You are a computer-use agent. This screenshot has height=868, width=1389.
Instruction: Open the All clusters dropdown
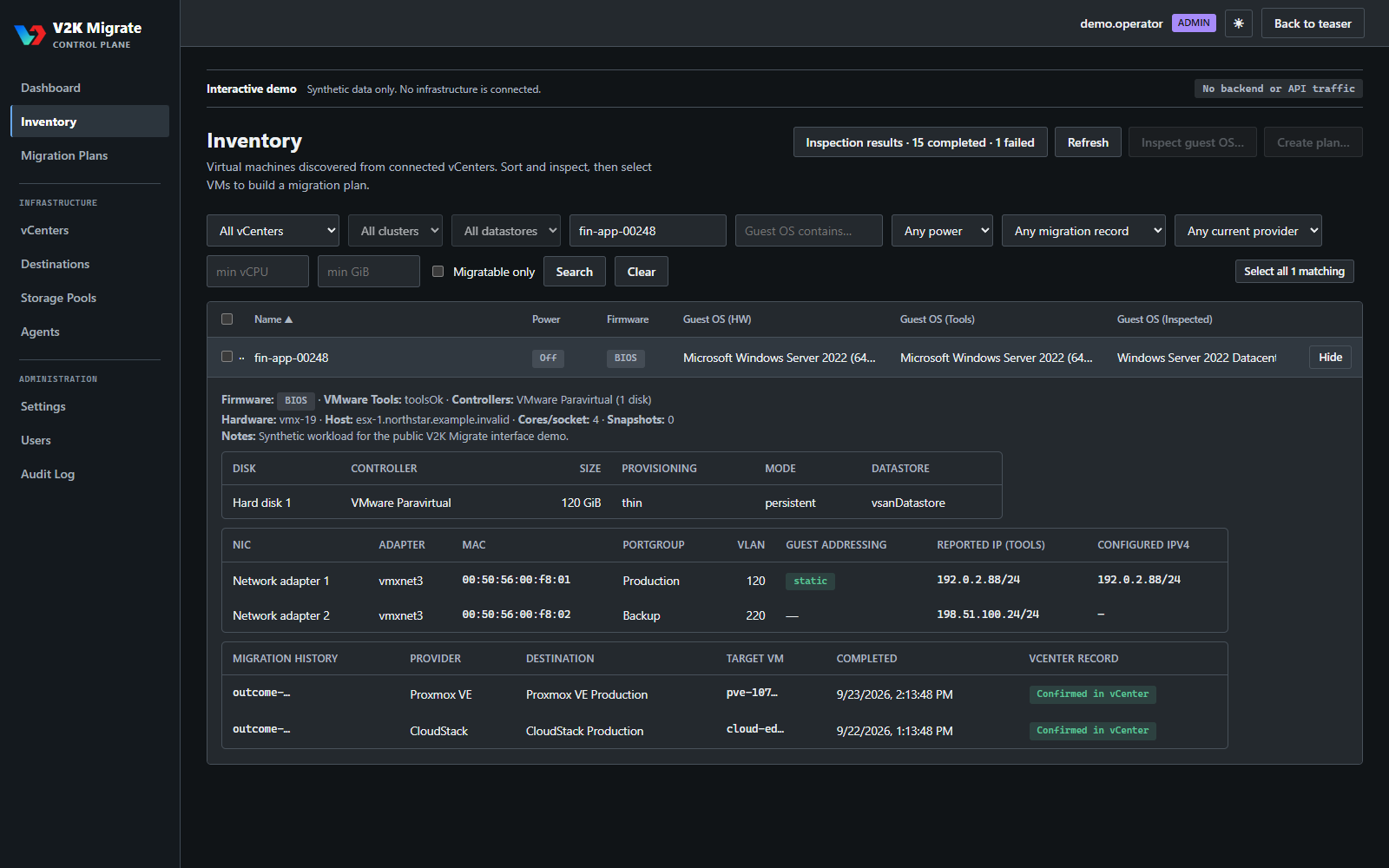click(395, 231)
